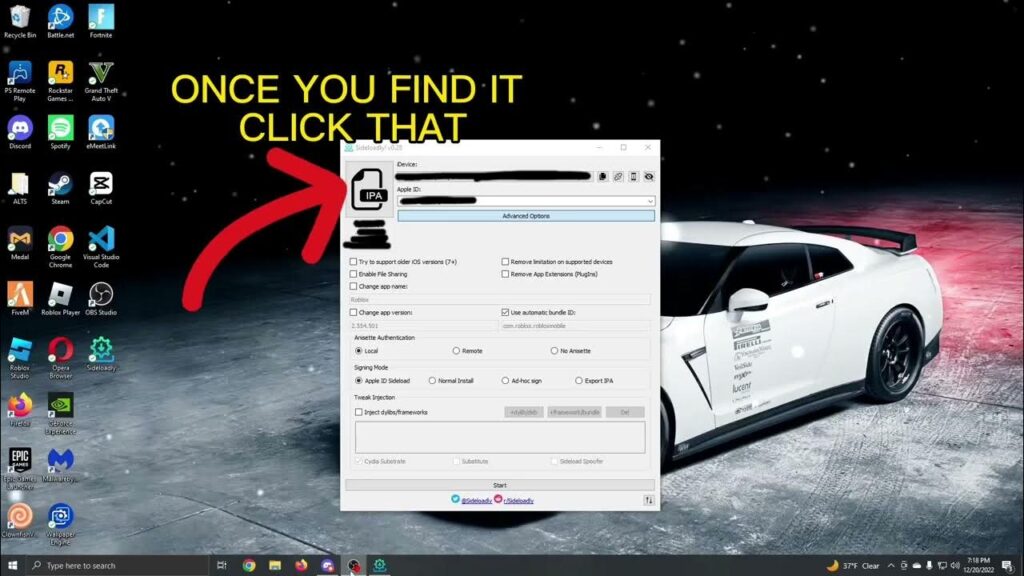Screen dimensions: 1024x576
Task: Click the dylib injection list box
Action: 500,437
